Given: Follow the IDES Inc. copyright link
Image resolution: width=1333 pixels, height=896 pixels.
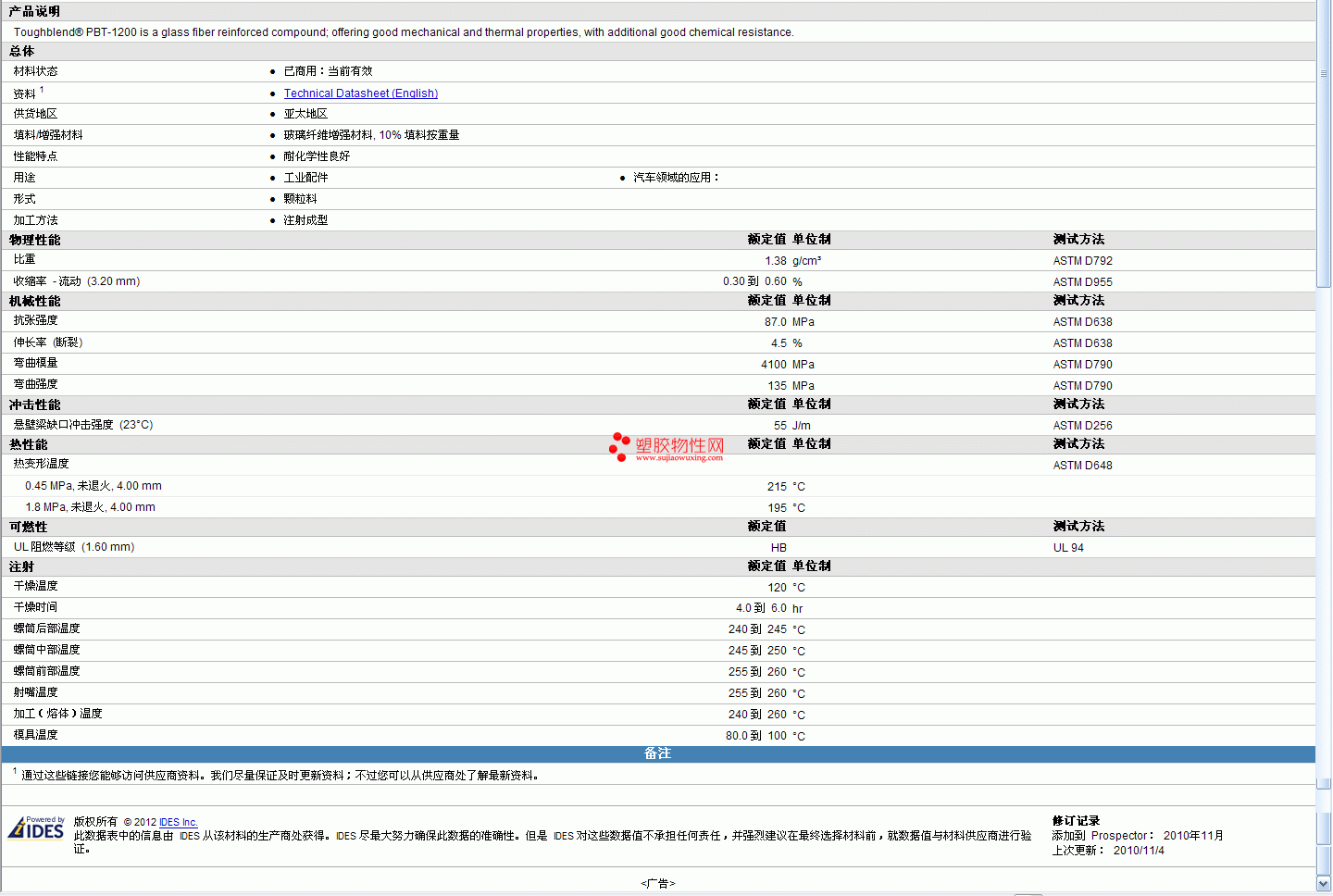Looking at the screenshot, I should [x=179, y=822].
